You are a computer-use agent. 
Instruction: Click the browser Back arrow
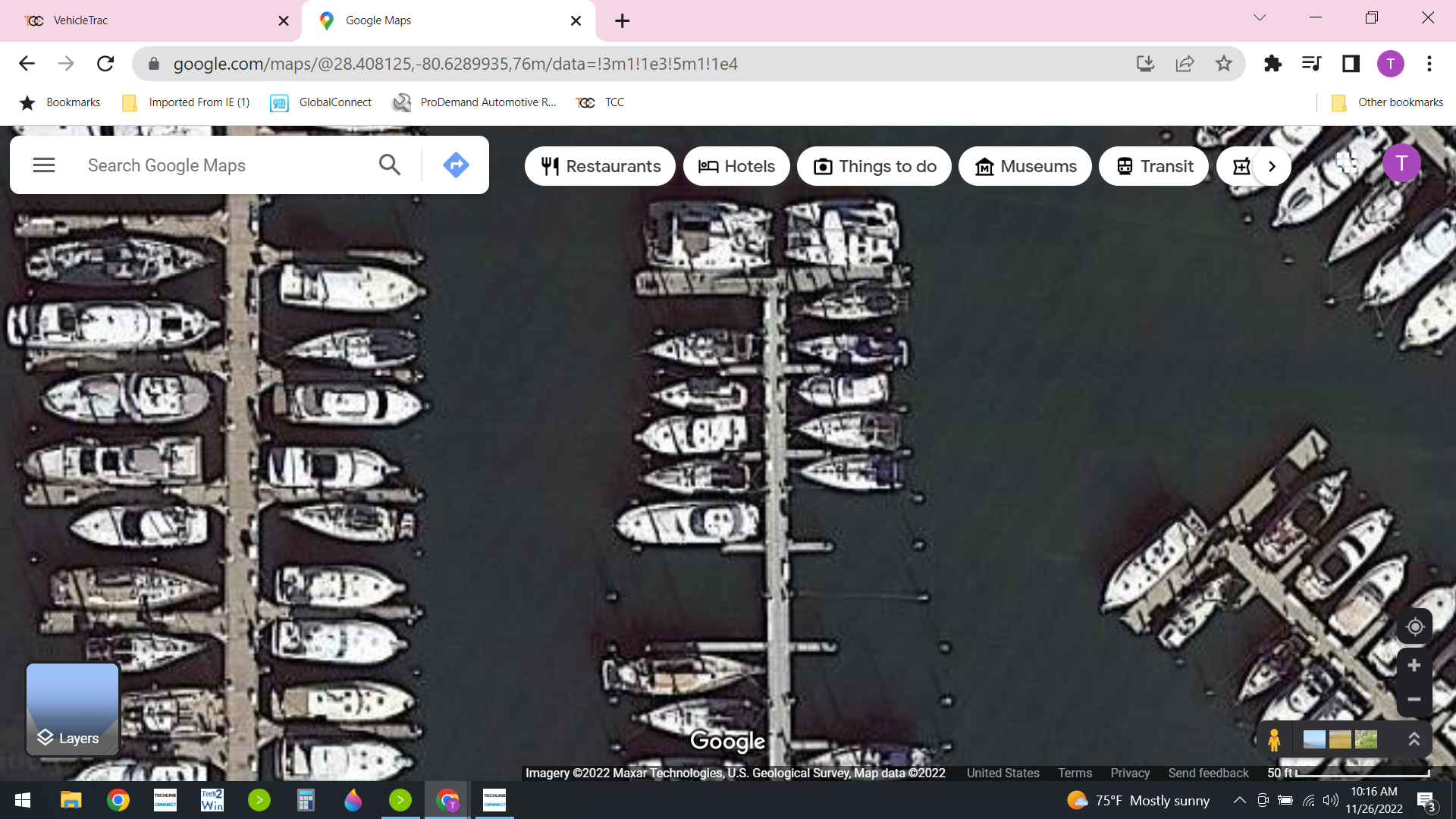[x=27, y=64]
